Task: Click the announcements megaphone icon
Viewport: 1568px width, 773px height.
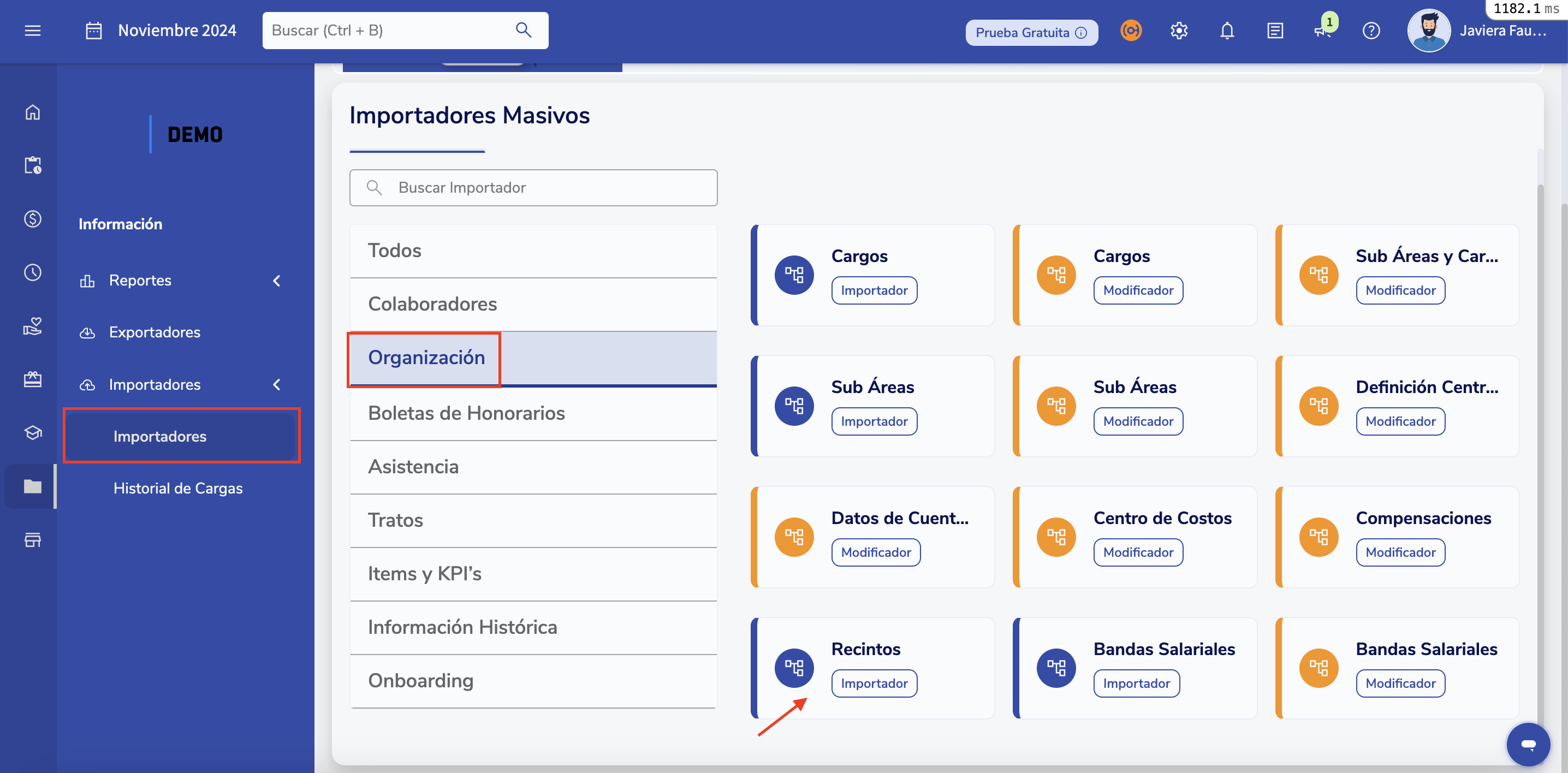Action: tap(1322, 31)
